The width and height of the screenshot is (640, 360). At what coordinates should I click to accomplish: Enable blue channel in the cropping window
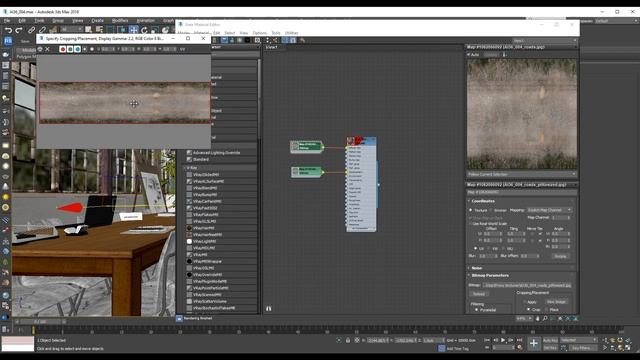click(x=77, y=49)
